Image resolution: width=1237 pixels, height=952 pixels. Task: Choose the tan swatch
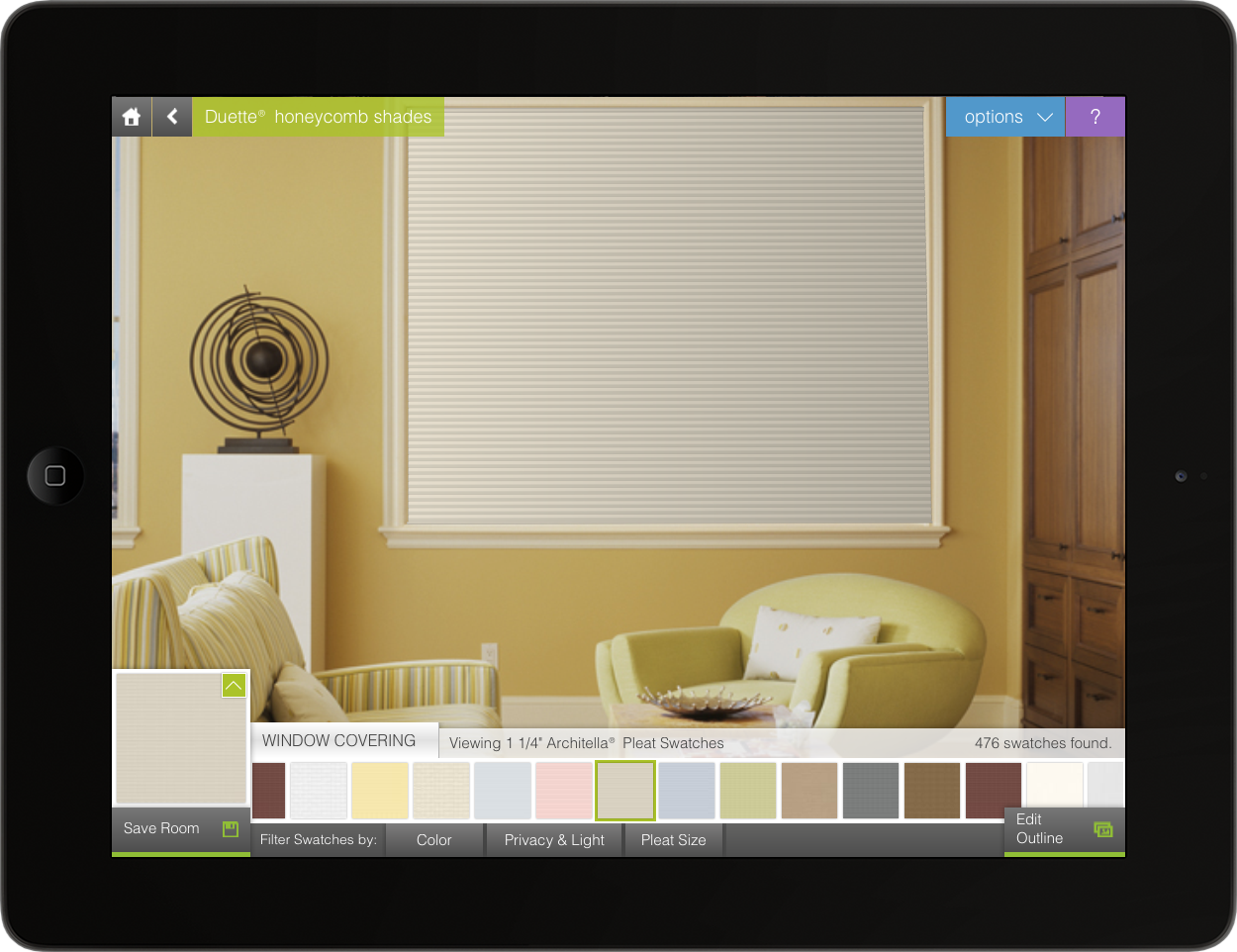click(x=809, y=791)
